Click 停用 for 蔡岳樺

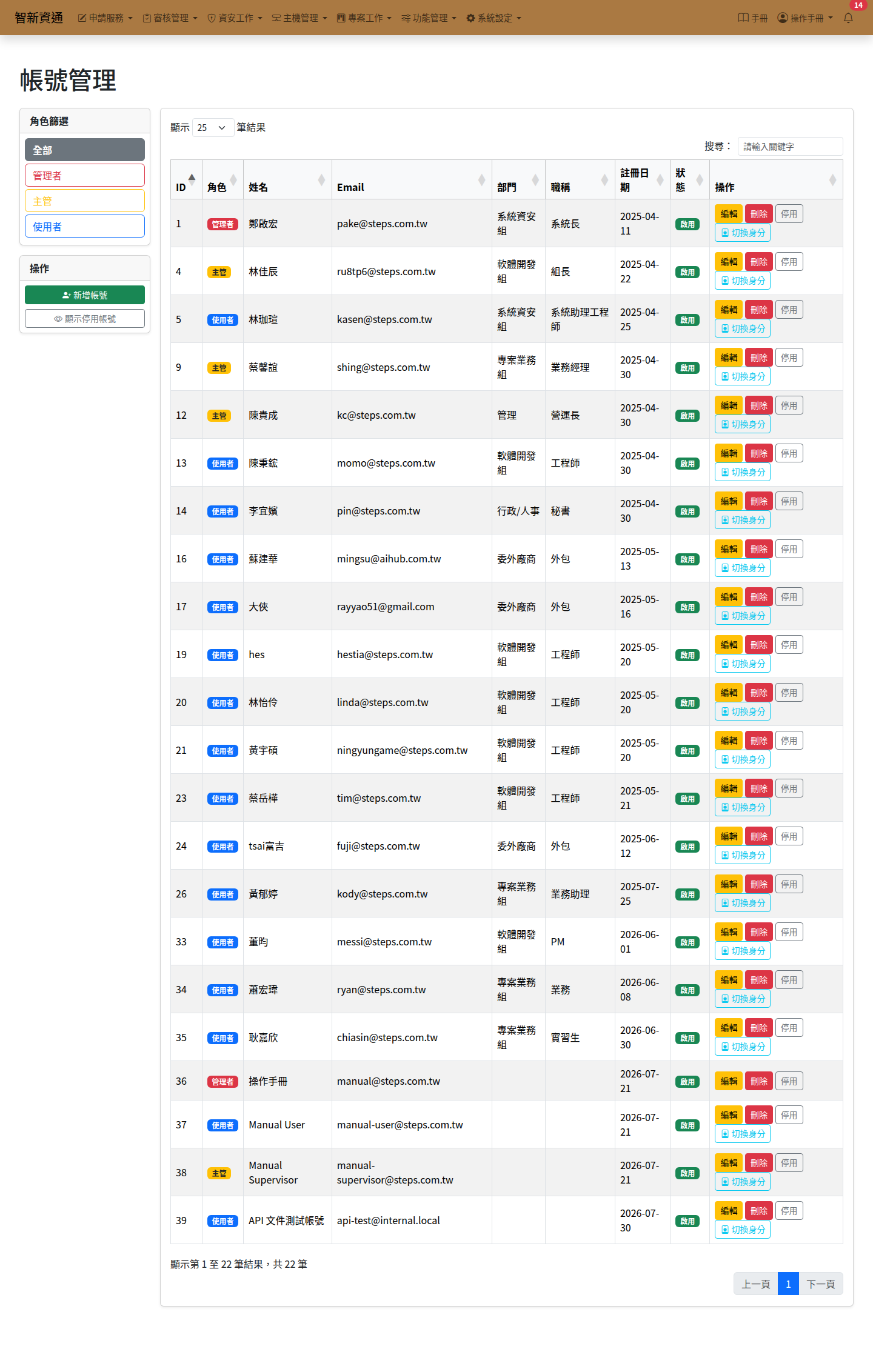click(789, 788)
